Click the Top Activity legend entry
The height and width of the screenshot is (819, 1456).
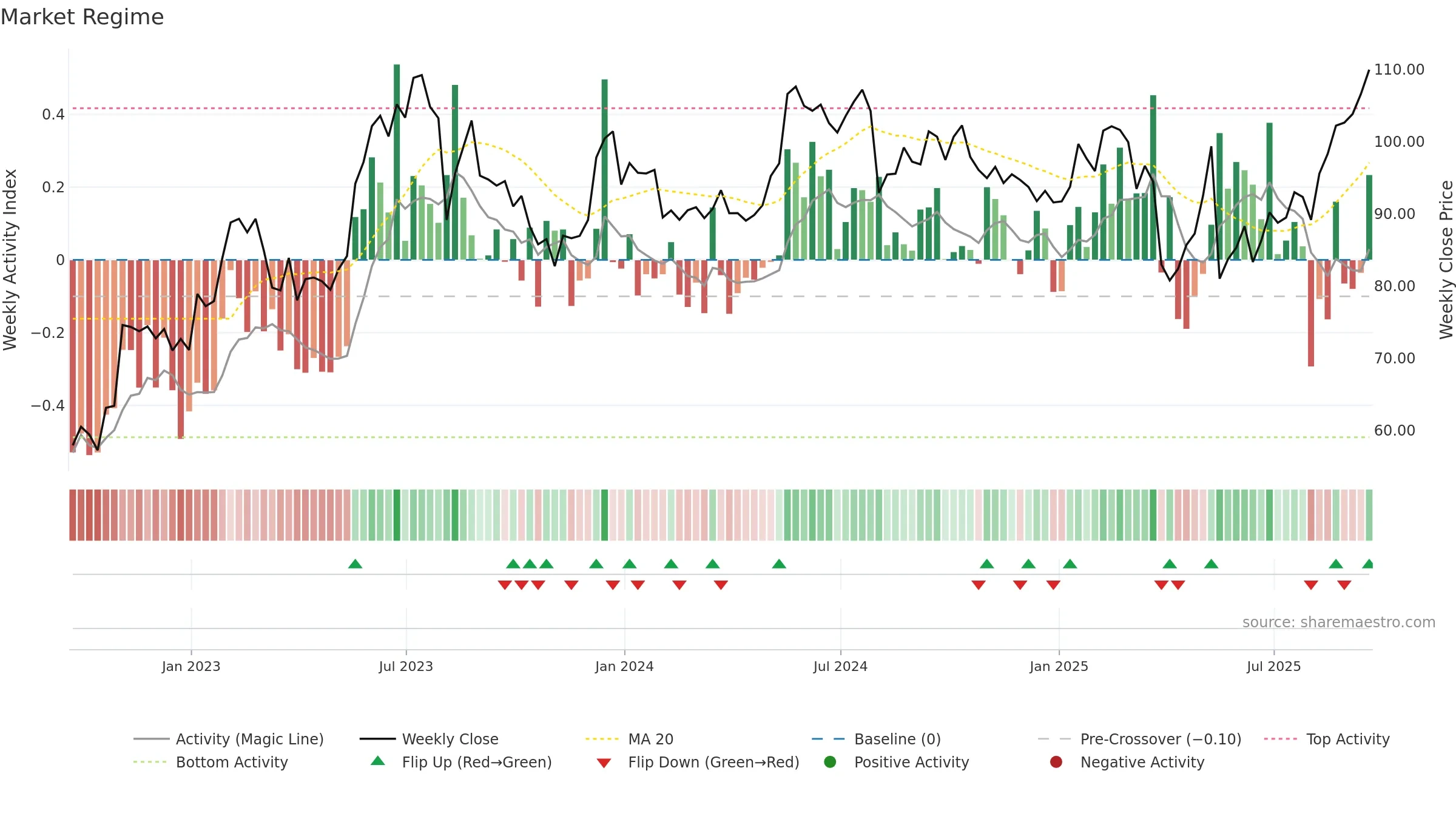[1327, 739]
